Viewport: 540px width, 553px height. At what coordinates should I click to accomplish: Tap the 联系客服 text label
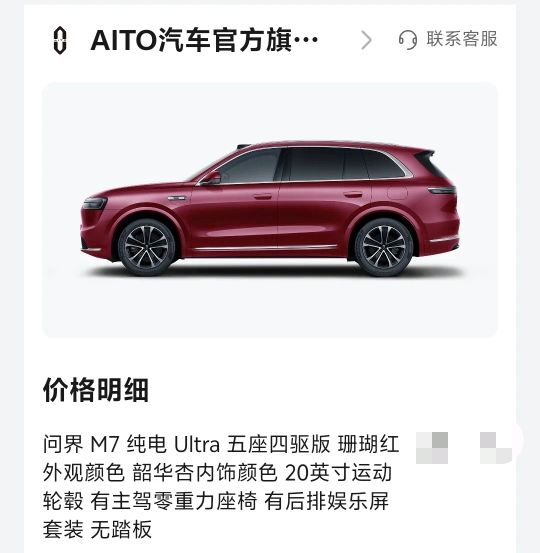[462, 39]
